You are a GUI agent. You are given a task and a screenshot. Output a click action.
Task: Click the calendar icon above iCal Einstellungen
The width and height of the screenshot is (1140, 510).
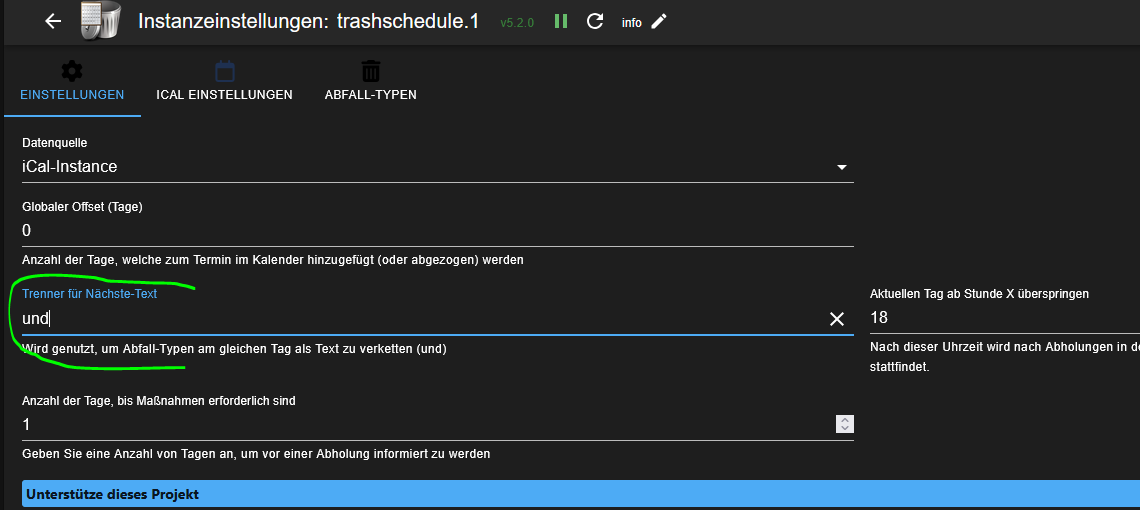click(225, 71)
